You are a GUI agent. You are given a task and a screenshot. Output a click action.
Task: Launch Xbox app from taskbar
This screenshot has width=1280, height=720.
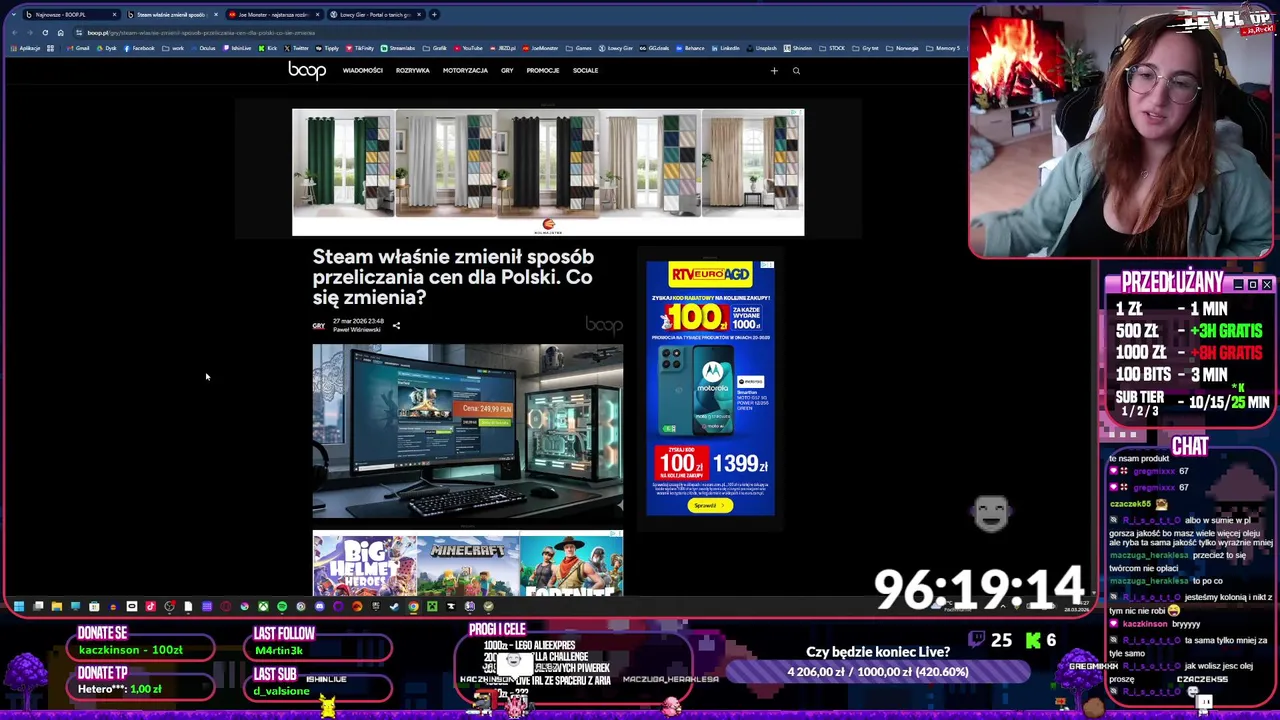264,606
